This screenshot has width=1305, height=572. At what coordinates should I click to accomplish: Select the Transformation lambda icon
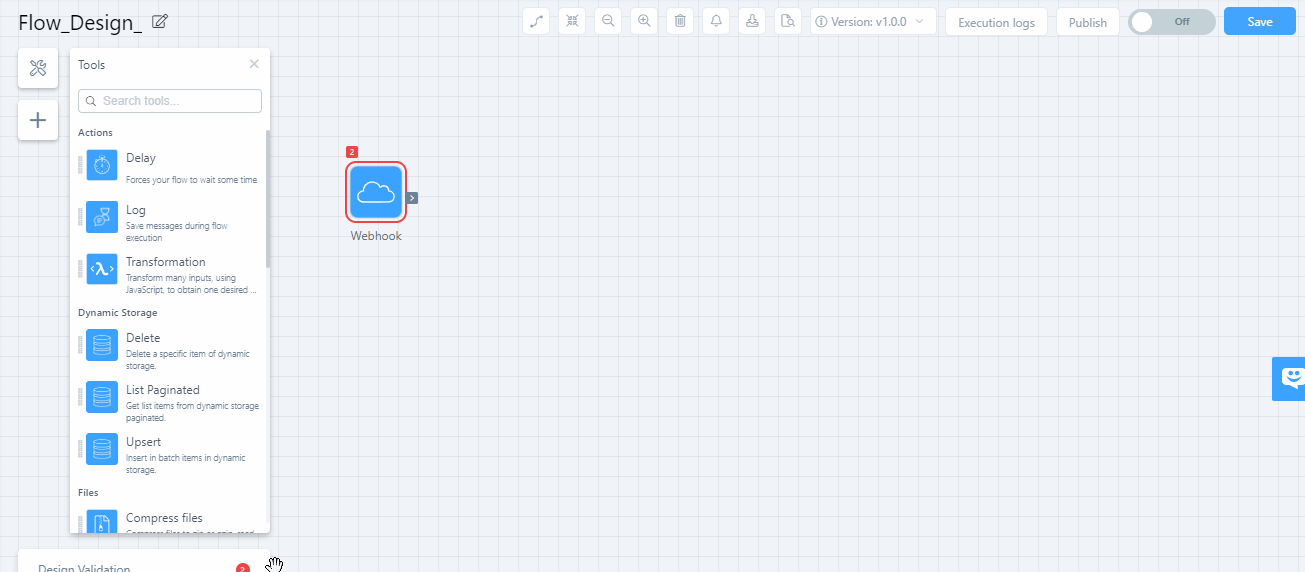(102, 270)
